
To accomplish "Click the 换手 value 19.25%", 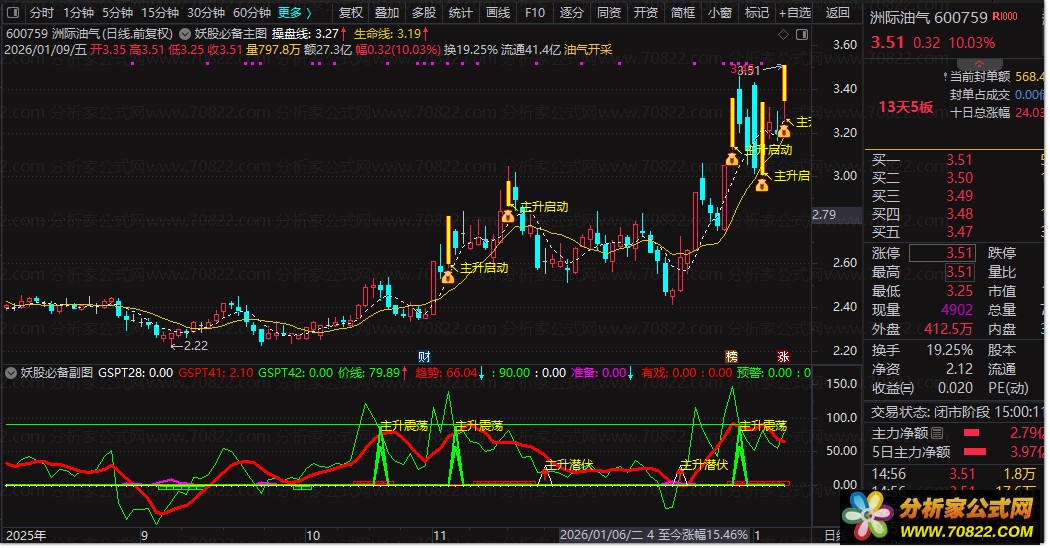I will pyautogui.click(x=950, y=350).
